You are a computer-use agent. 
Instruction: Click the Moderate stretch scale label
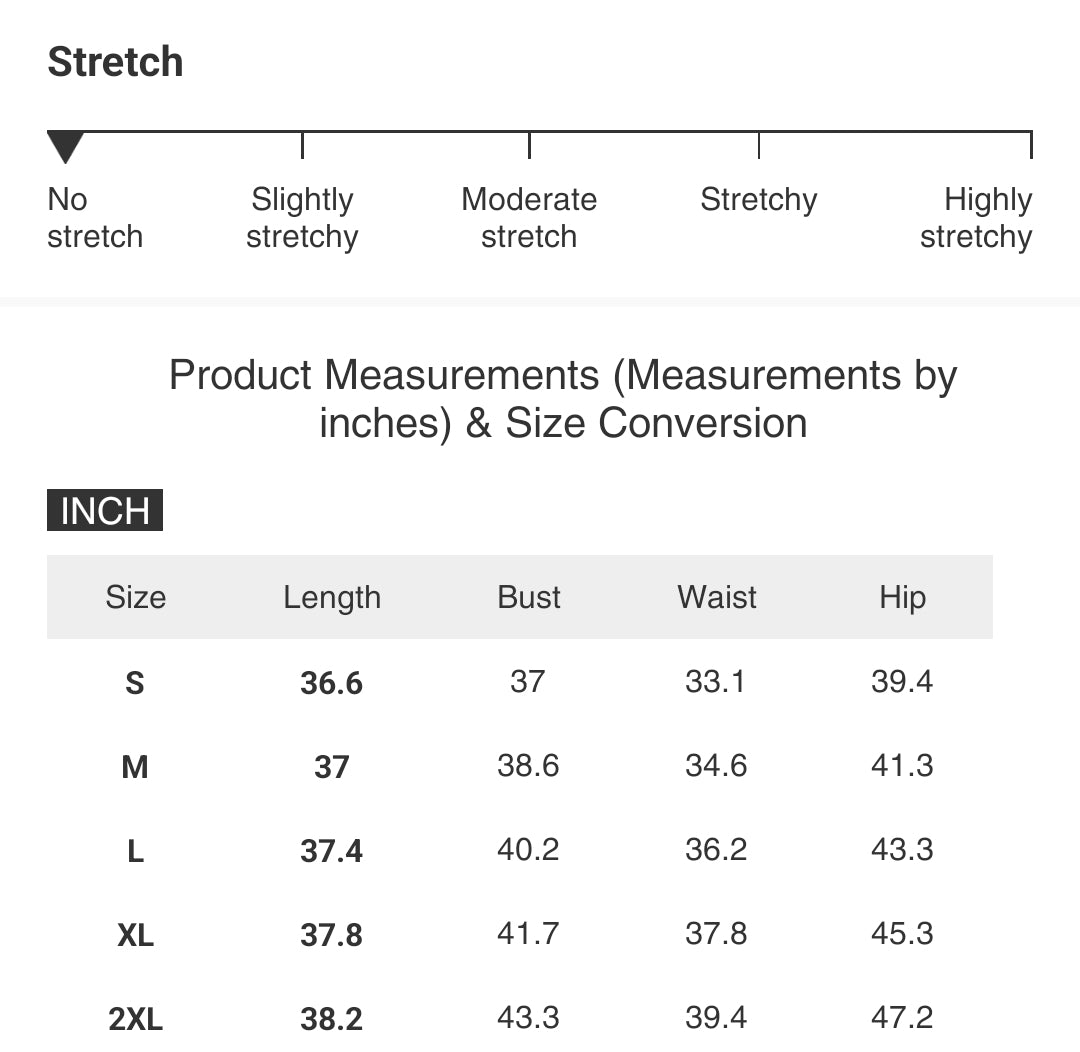click(x=529, y=218)
